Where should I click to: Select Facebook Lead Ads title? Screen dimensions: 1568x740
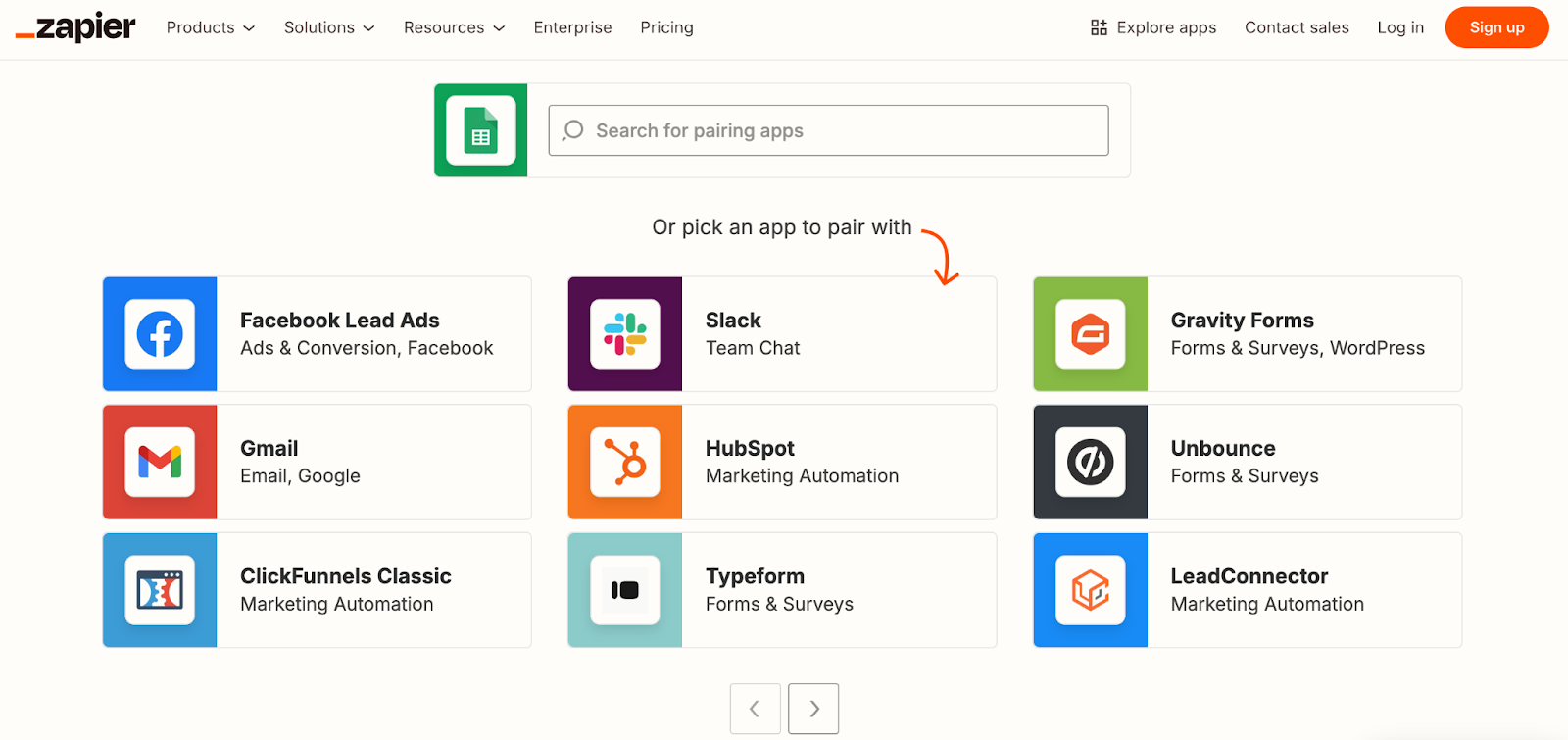click(340, 321)
